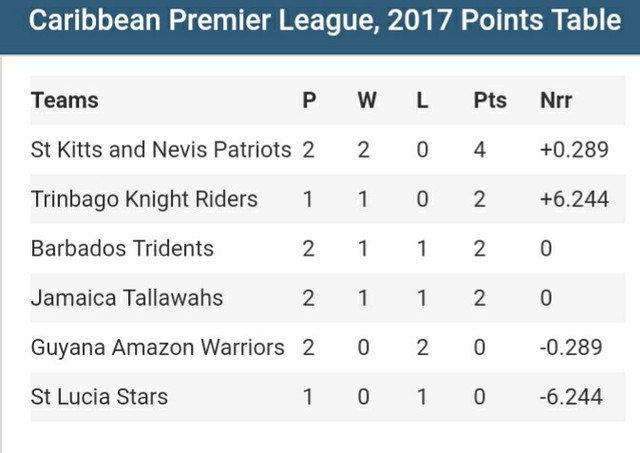Screen dimensions: 640x453
Task: Open St Lucia Stars team row
Action: coord(328,397)
